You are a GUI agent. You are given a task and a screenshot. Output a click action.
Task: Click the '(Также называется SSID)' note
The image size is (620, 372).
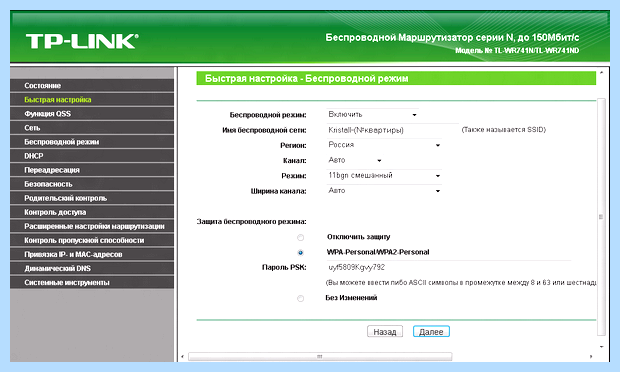click(x=504, y=130)
